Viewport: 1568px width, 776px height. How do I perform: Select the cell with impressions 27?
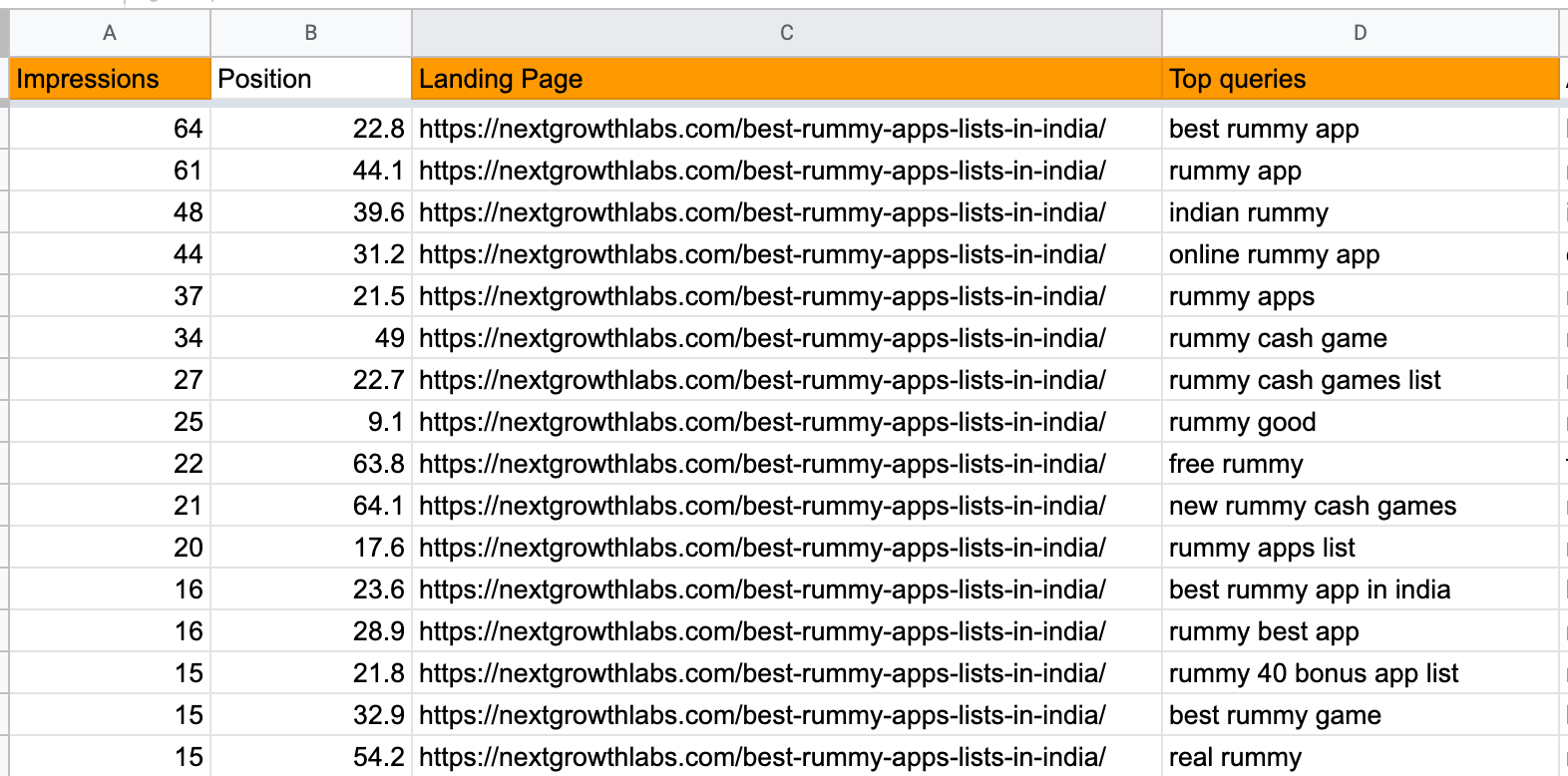[110, 380]
